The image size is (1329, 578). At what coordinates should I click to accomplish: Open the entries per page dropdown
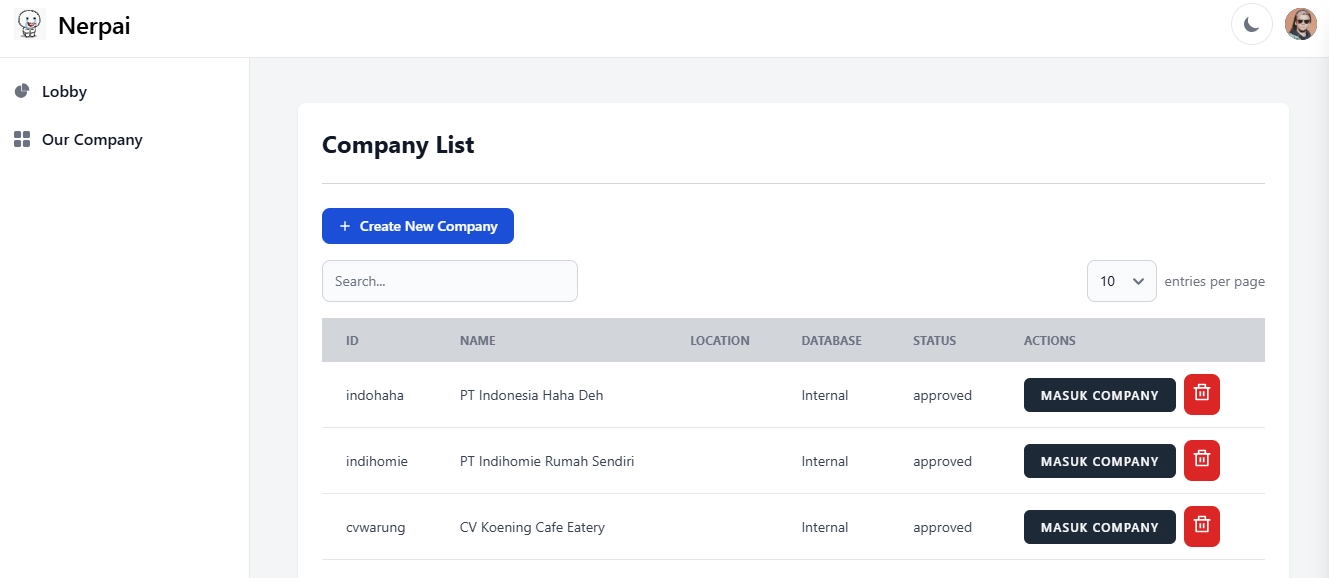[1121, 281]
